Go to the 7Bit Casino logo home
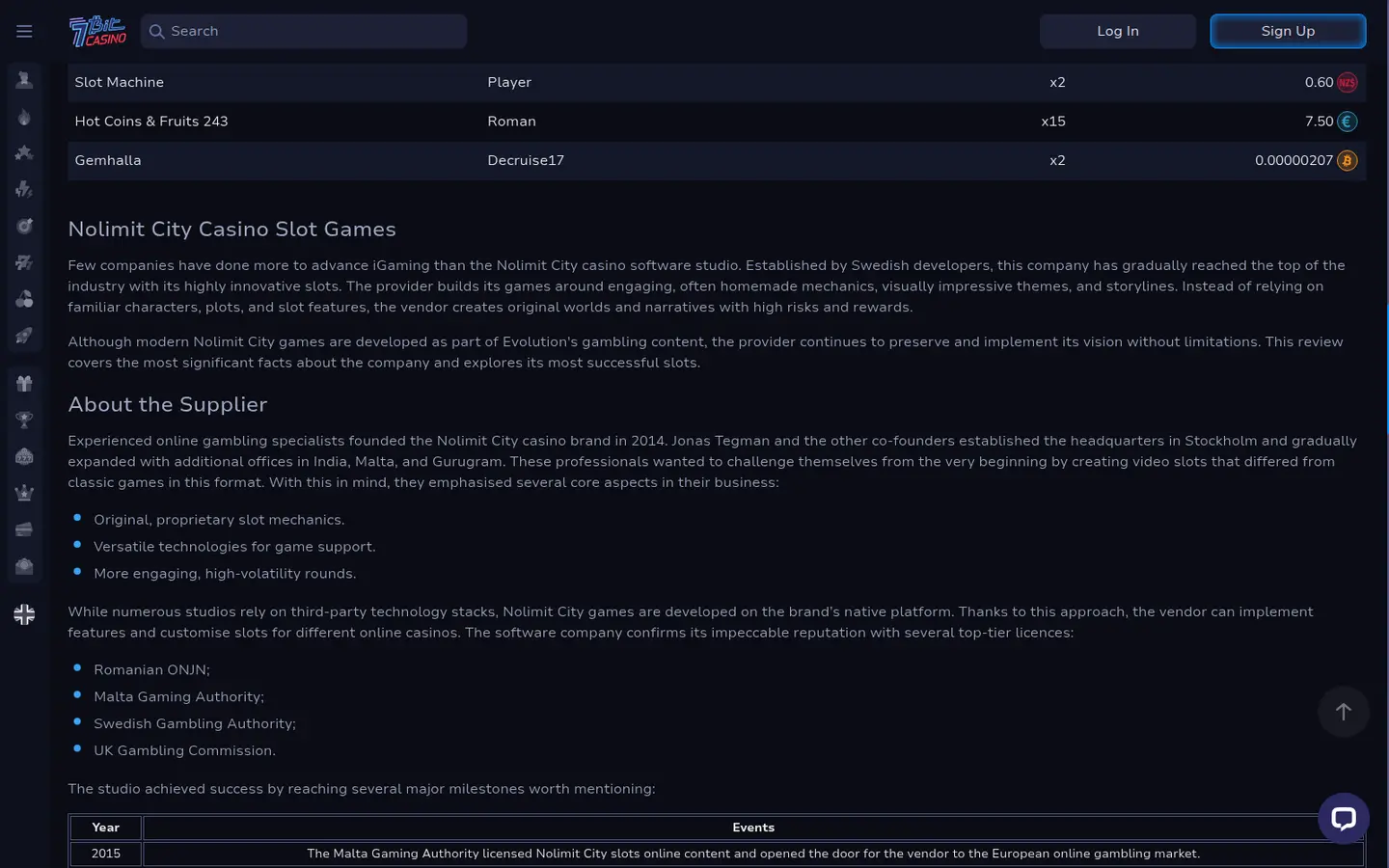The width and height of the screenshot is (1389, 868). (97, 31)
